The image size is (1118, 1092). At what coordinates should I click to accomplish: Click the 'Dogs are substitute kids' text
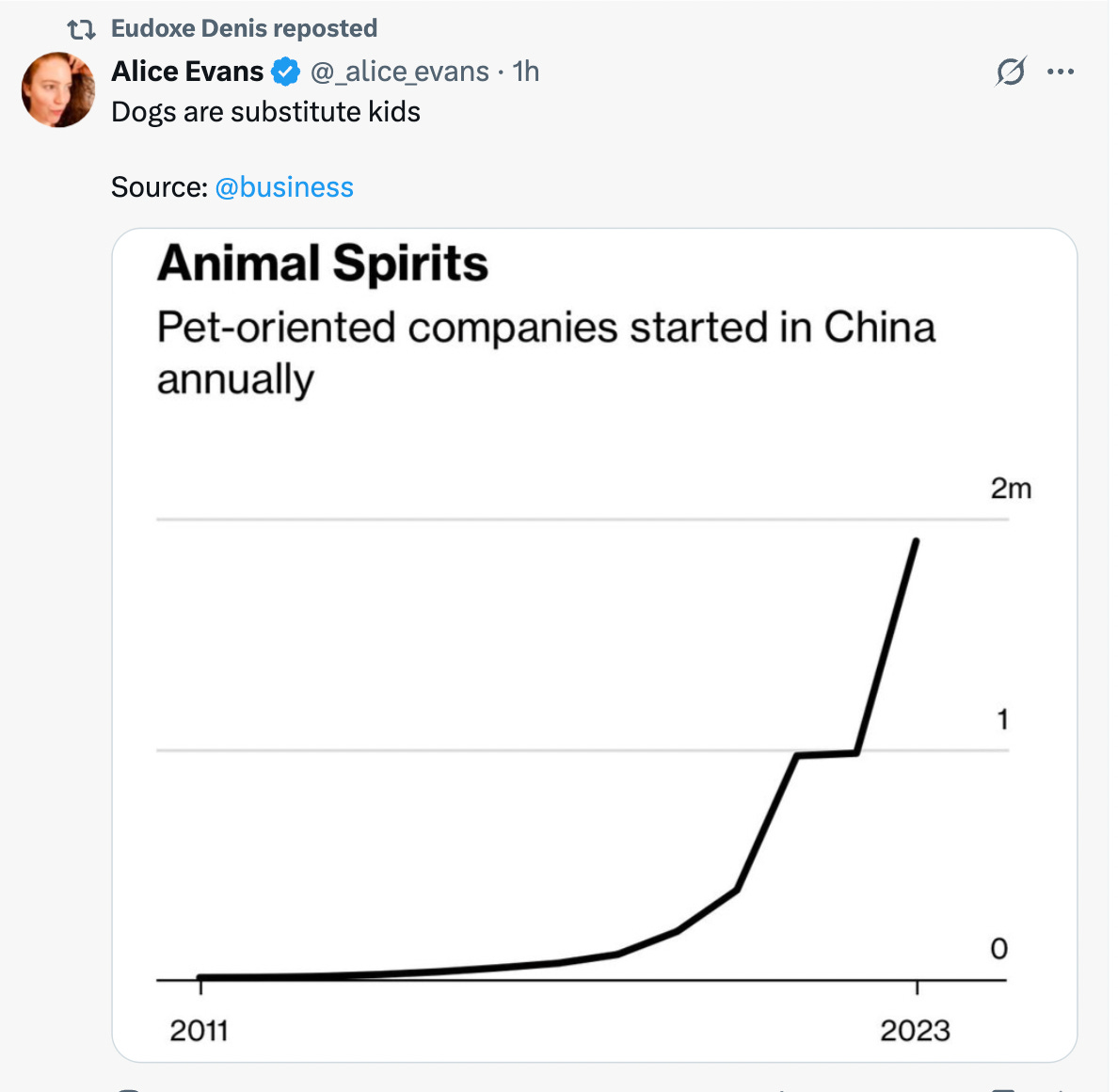point(265,112)
